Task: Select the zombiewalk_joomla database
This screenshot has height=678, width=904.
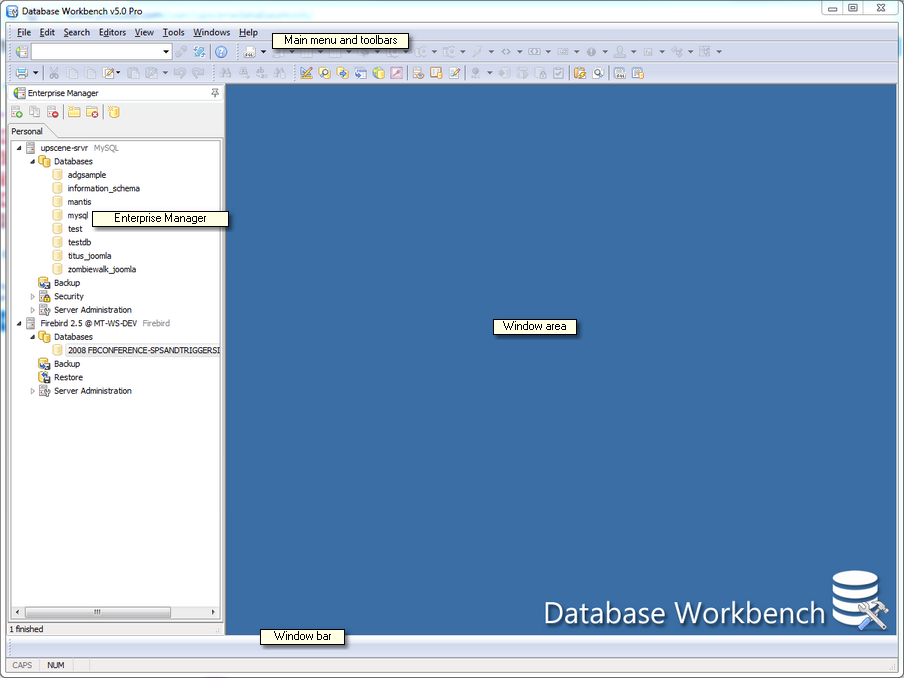Action: (101, 270)
